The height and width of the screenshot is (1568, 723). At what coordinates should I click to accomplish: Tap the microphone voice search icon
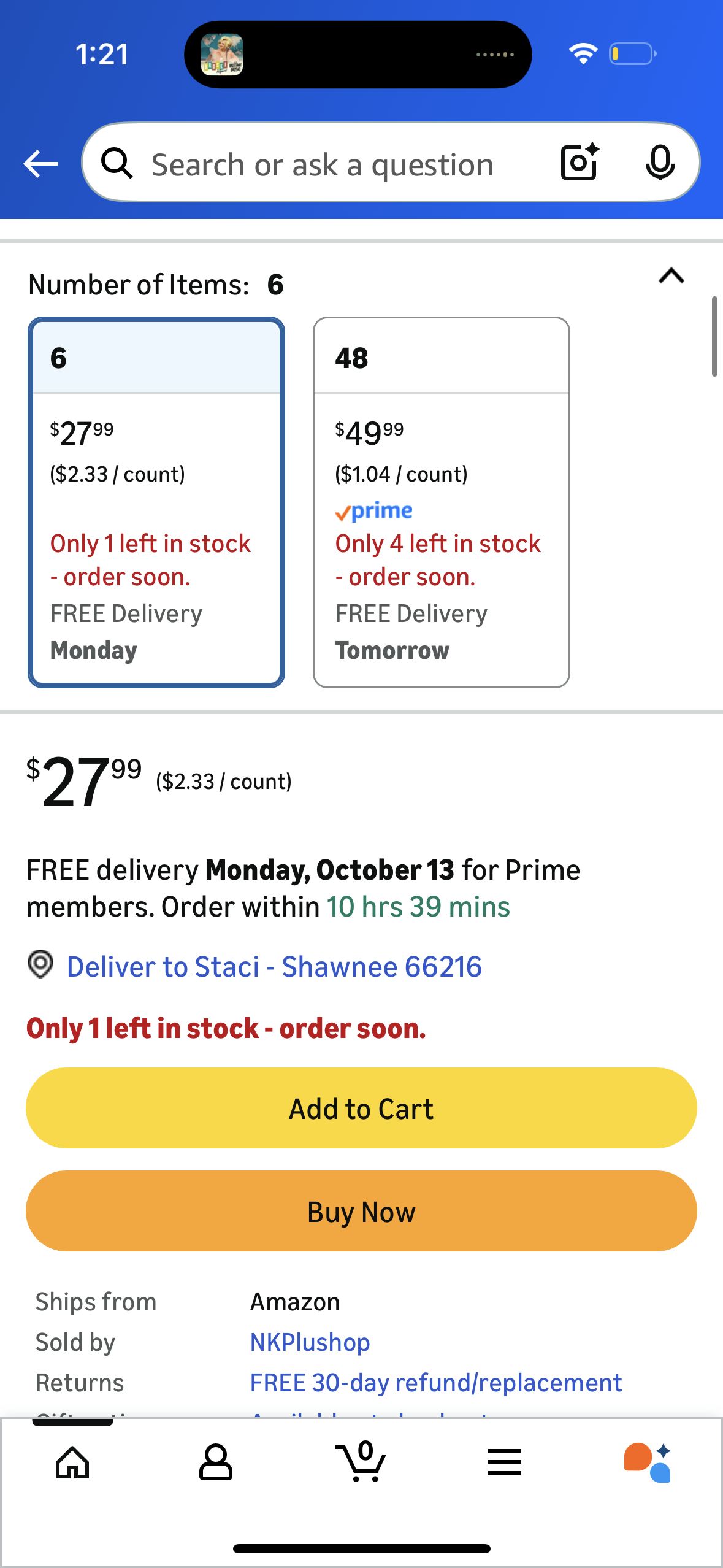tap(660, 163)
